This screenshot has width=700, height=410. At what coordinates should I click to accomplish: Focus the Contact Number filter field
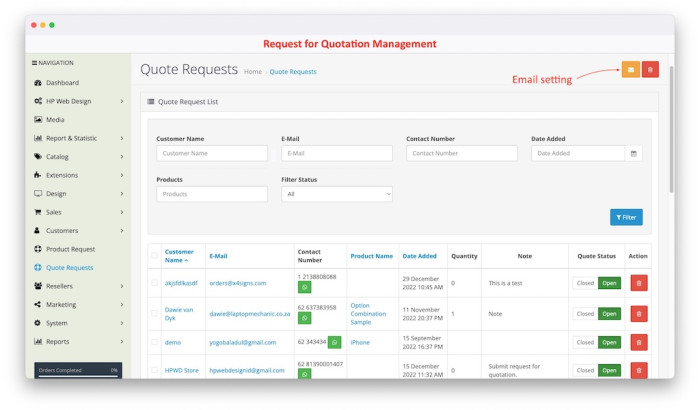tap(462, 153)
